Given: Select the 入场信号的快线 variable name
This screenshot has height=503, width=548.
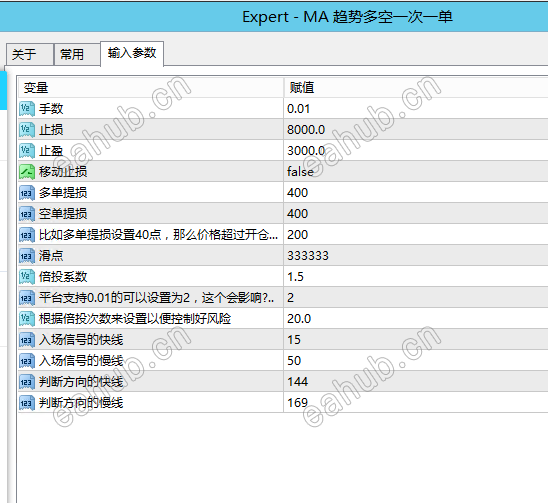Looking at the screenshot, I should coord(81,339).
